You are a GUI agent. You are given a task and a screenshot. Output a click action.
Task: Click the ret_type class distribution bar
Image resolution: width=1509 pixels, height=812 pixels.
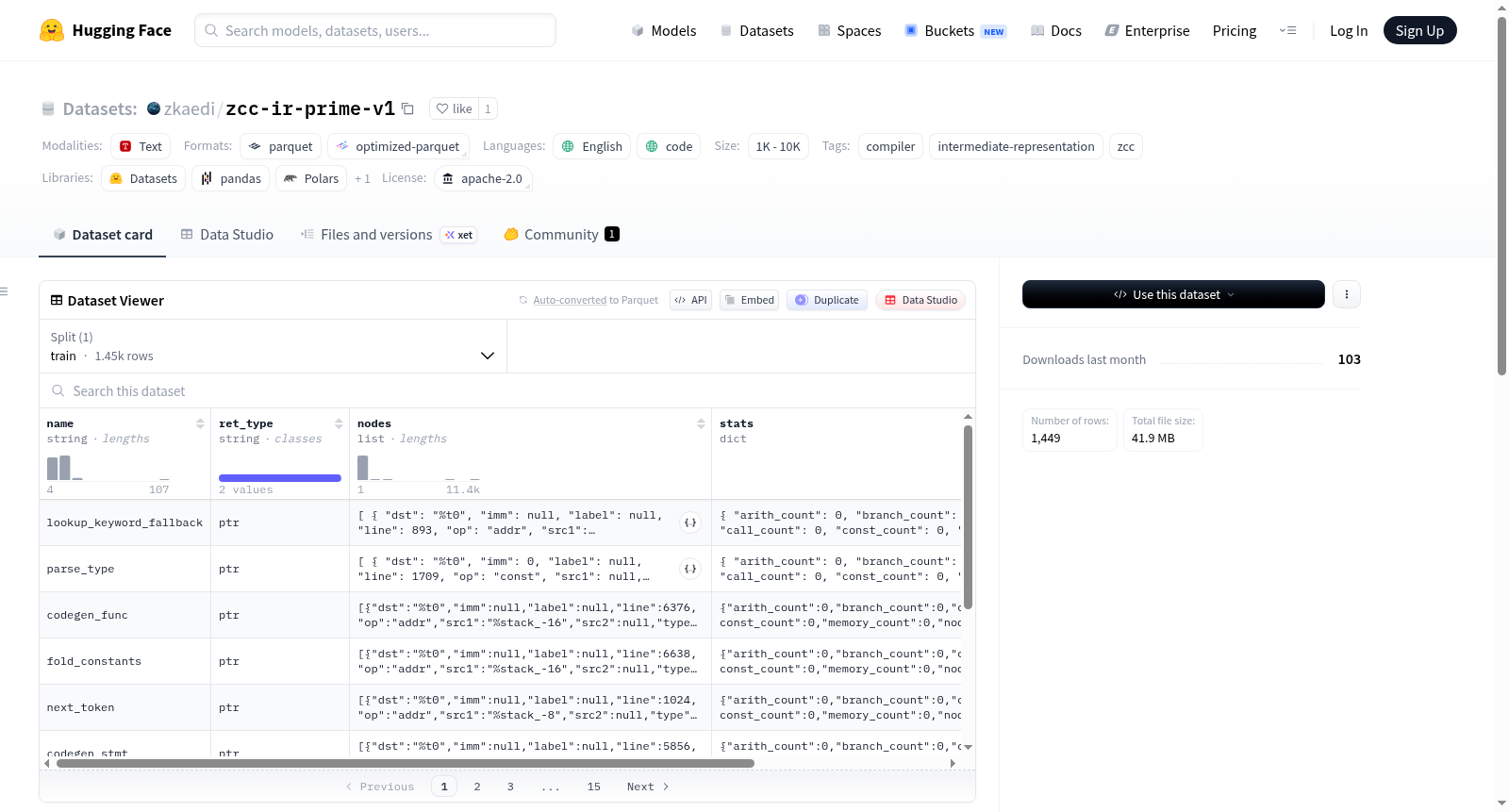click(280, 478)
